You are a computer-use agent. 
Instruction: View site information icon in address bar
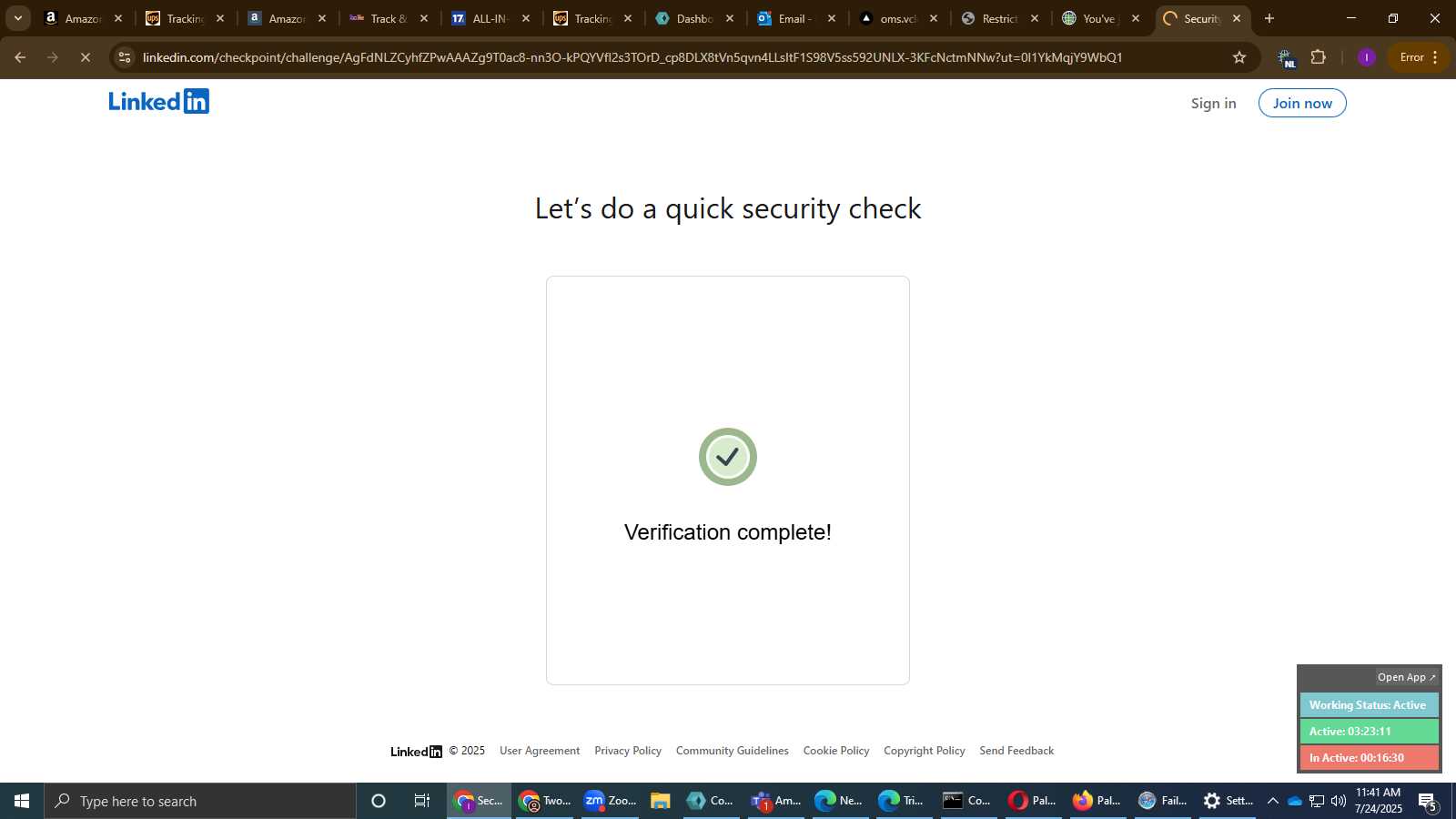click(x=125, y=57)
